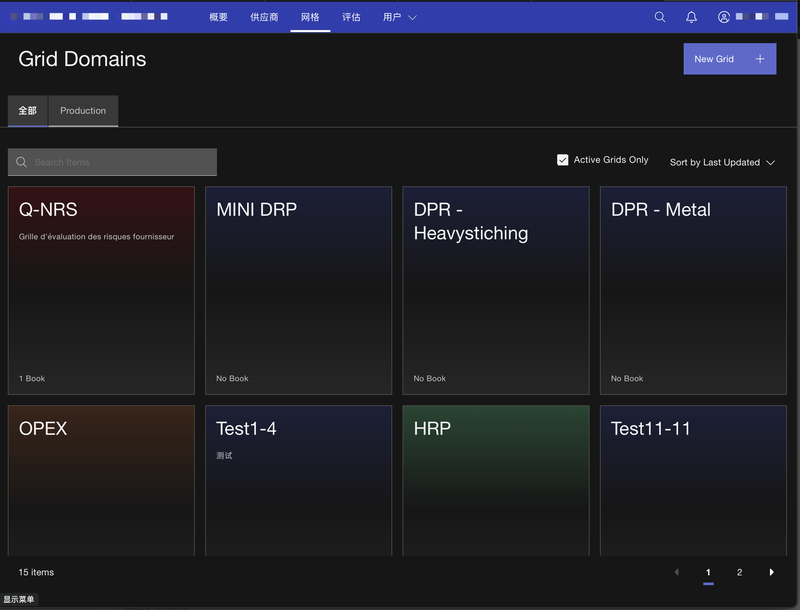Go to page 2

[x=739, y=572]
